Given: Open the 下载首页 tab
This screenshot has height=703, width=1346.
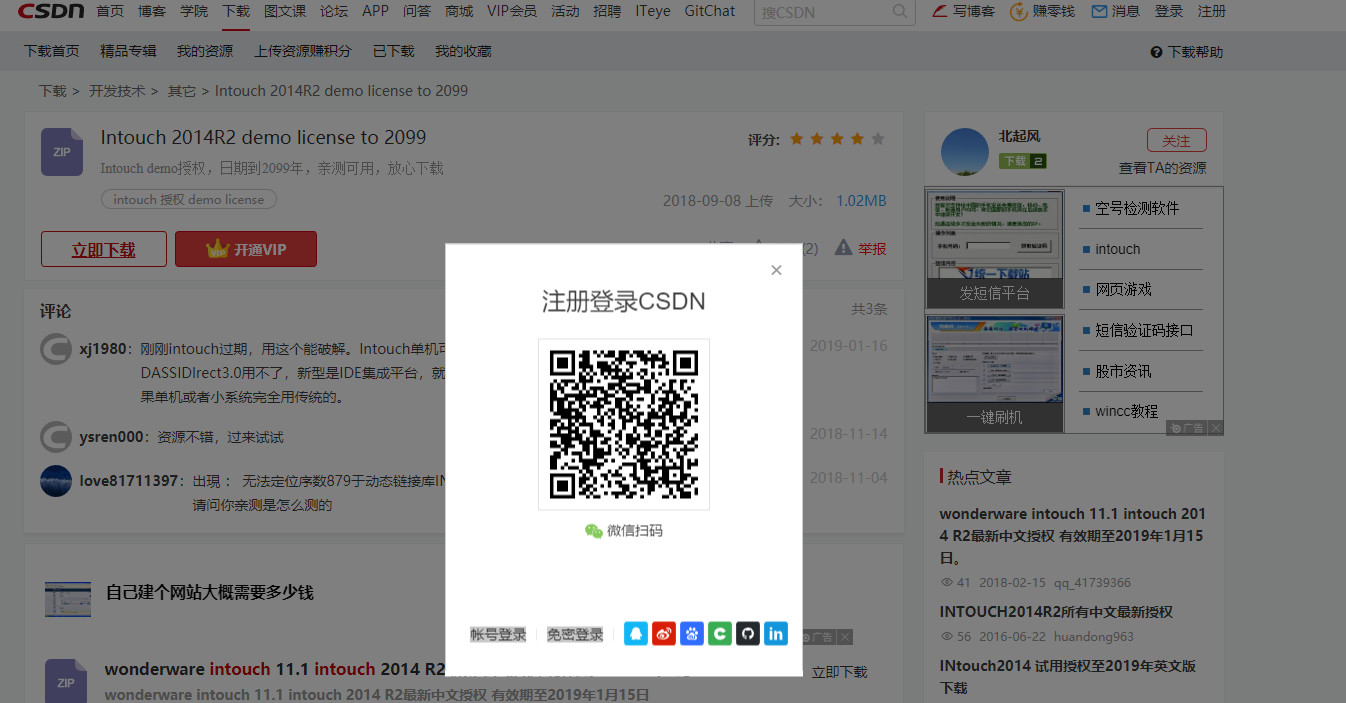Looking at the screenshot, I should 51,51.
